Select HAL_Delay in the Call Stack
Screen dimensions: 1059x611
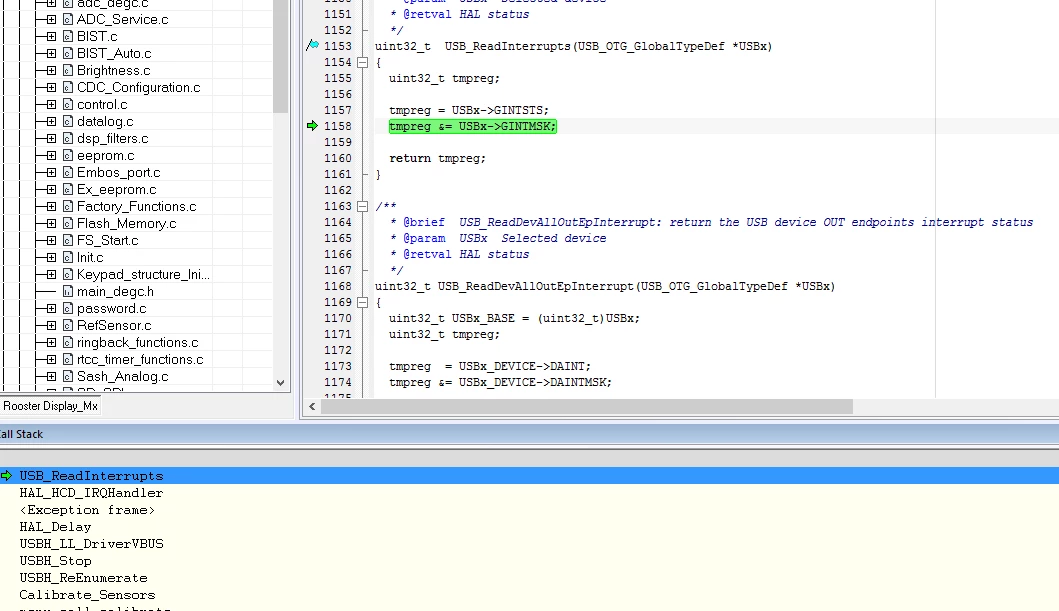click(55, 527)
